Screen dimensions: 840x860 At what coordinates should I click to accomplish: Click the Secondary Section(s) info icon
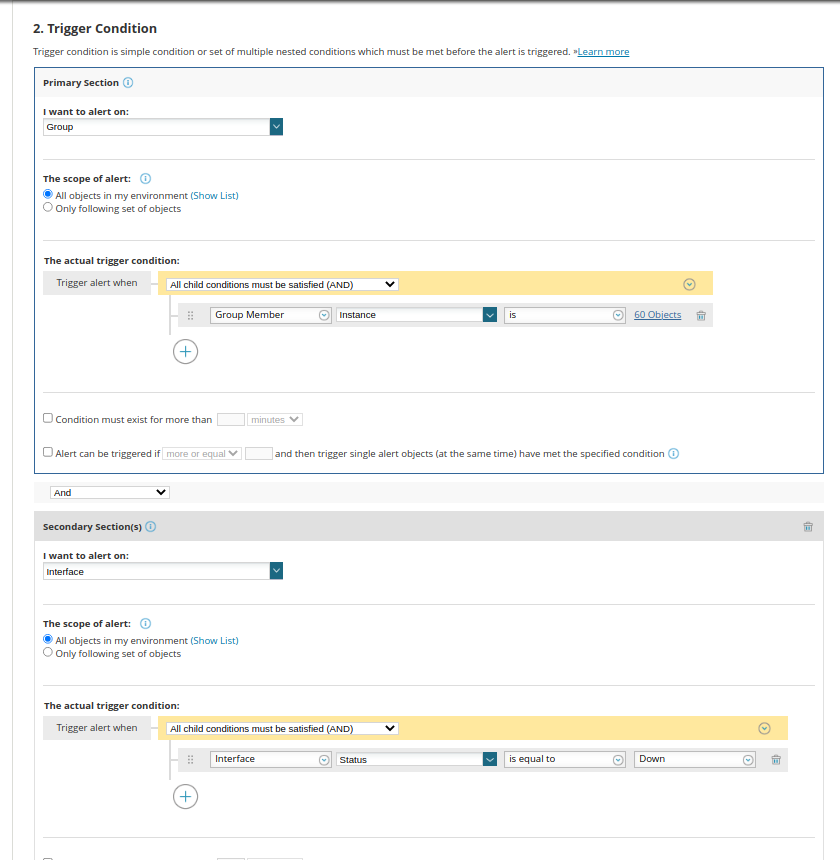tap(151, 527)
